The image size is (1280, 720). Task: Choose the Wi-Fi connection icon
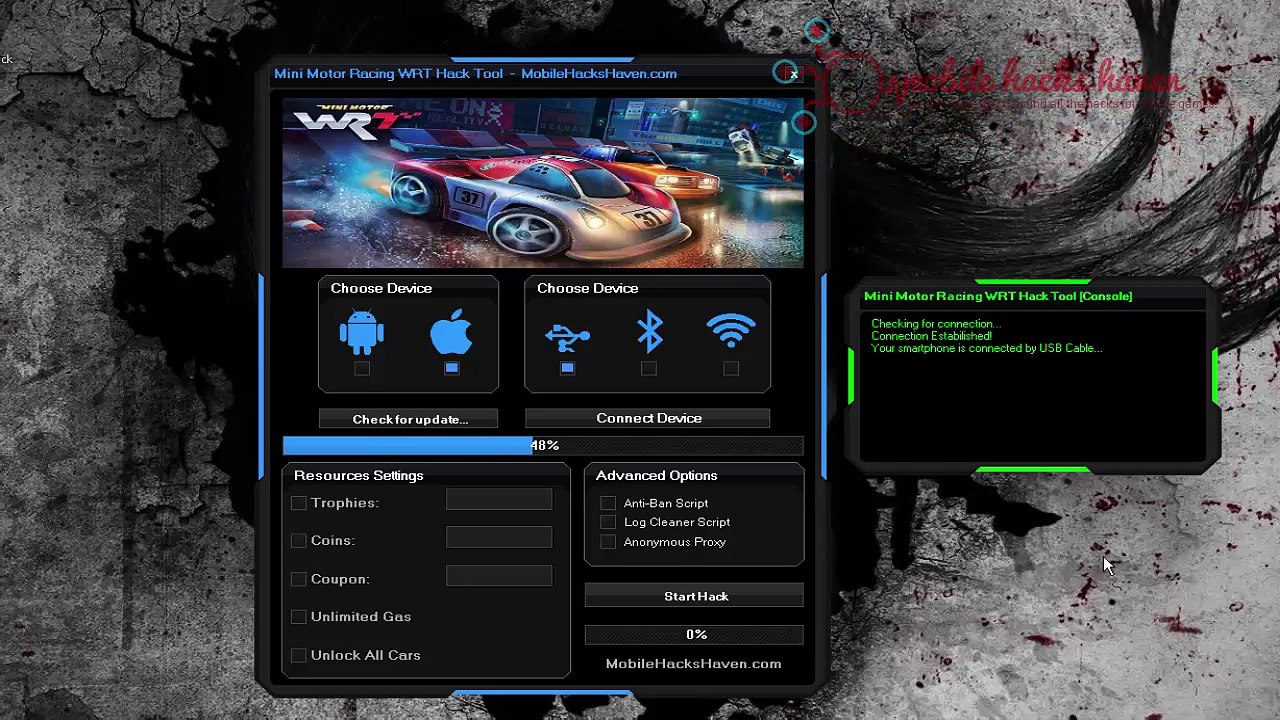tap(731, 331)
